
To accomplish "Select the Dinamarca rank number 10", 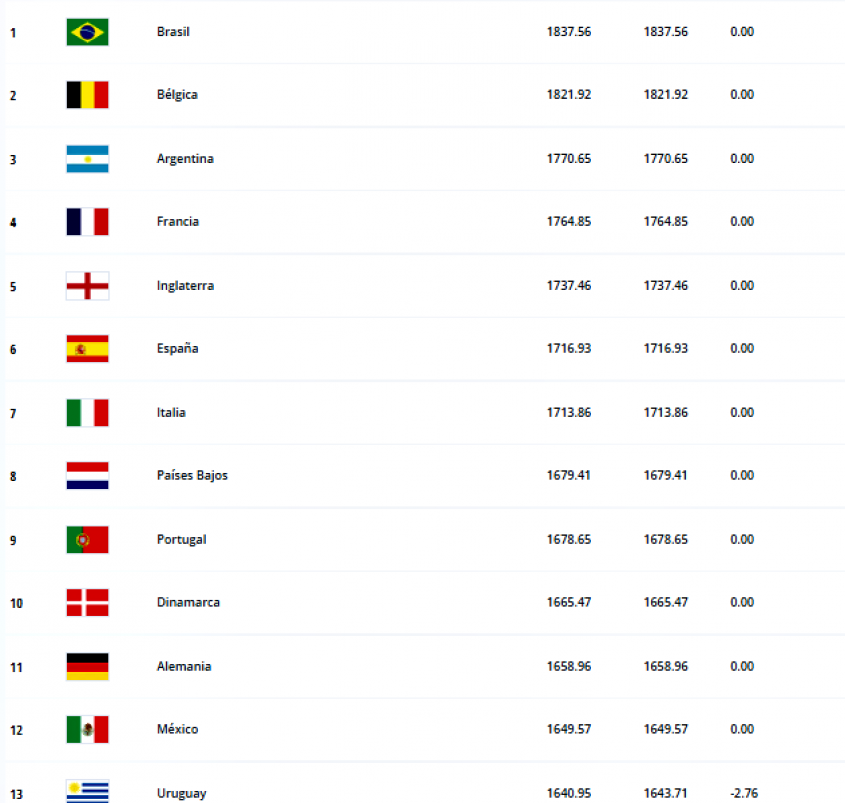I will point(15,603).
